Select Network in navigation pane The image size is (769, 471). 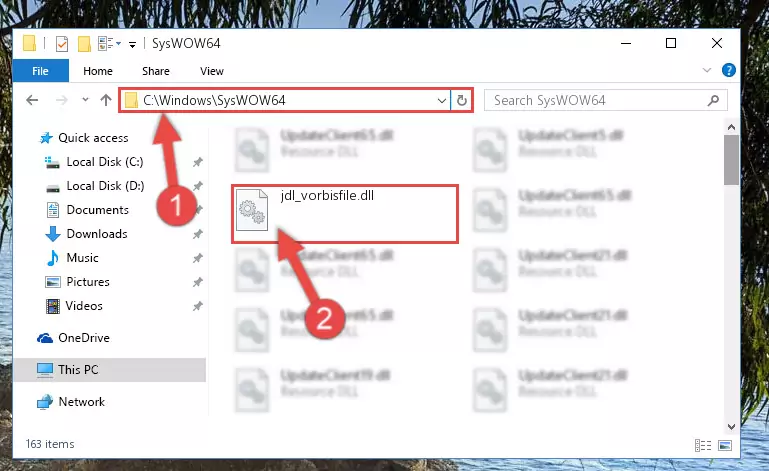pos(81,402)
